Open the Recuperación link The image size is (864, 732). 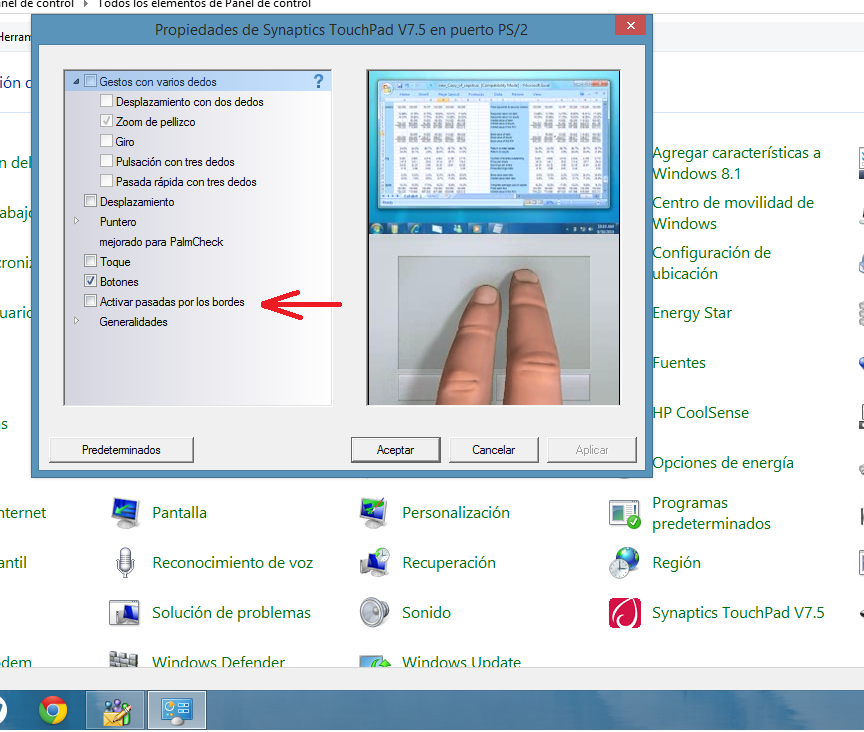(449, 563)
